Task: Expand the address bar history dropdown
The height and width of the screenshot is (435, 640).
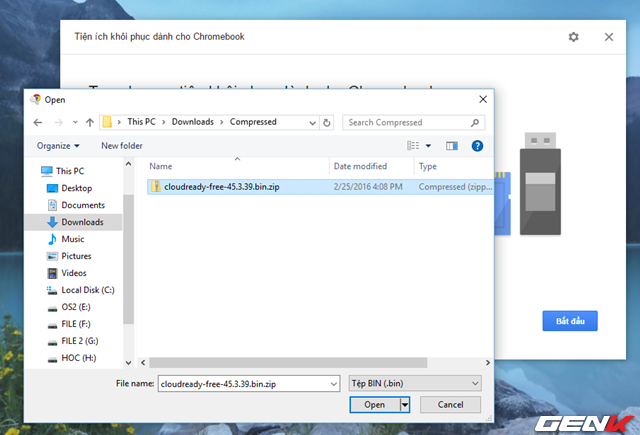Action: pyautogui.click(x=312, y=122)
